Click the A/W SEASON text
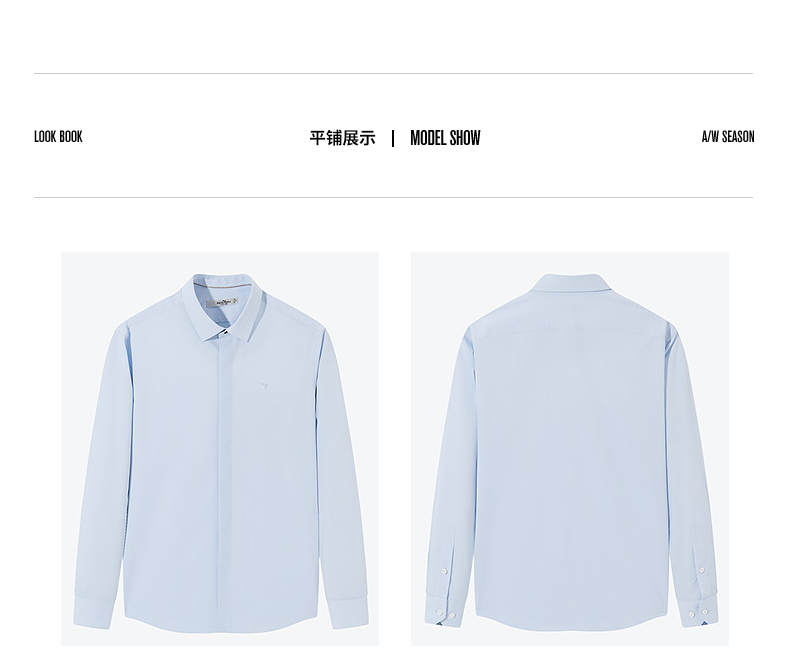Image resolution: width=790 pixels, height=655 pixels. pos(728,137)
